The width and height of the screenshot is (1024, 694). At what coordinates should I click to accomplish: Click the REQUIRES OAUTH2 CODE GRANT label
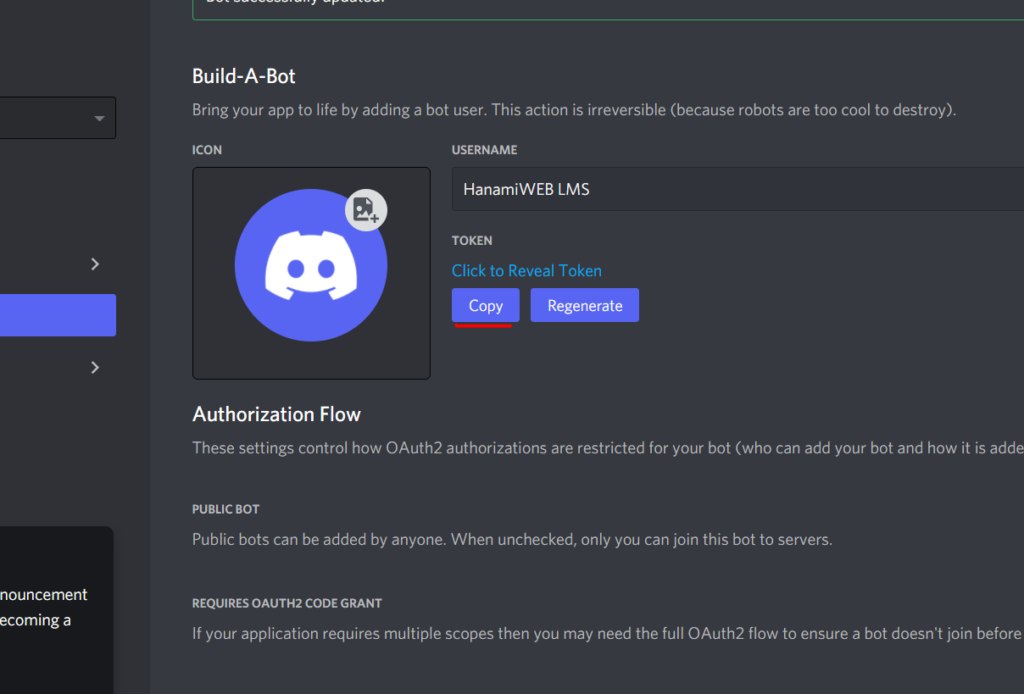click(287, 603)
